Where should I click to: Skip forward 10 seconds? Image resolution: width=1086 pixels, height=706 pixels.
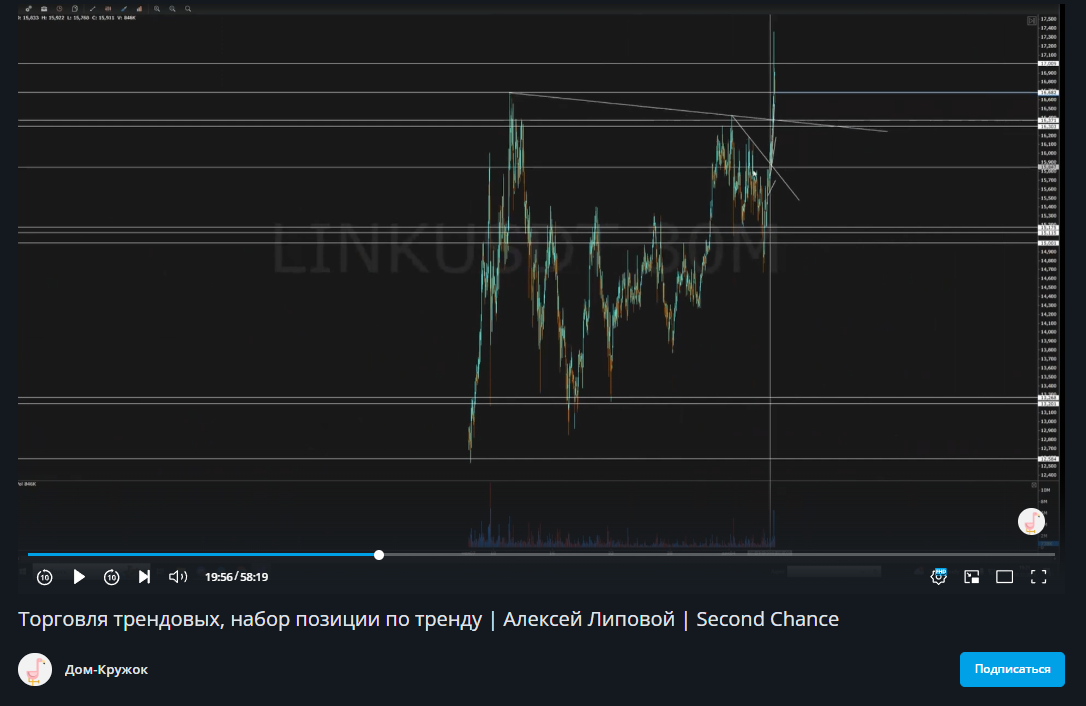point(112,577)
